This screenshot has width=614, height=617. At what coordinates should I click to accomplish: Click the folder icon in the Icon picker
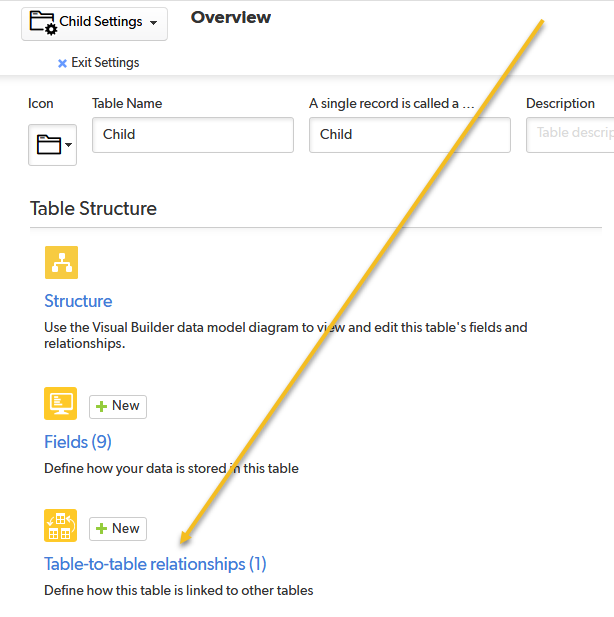click(49, 144)
